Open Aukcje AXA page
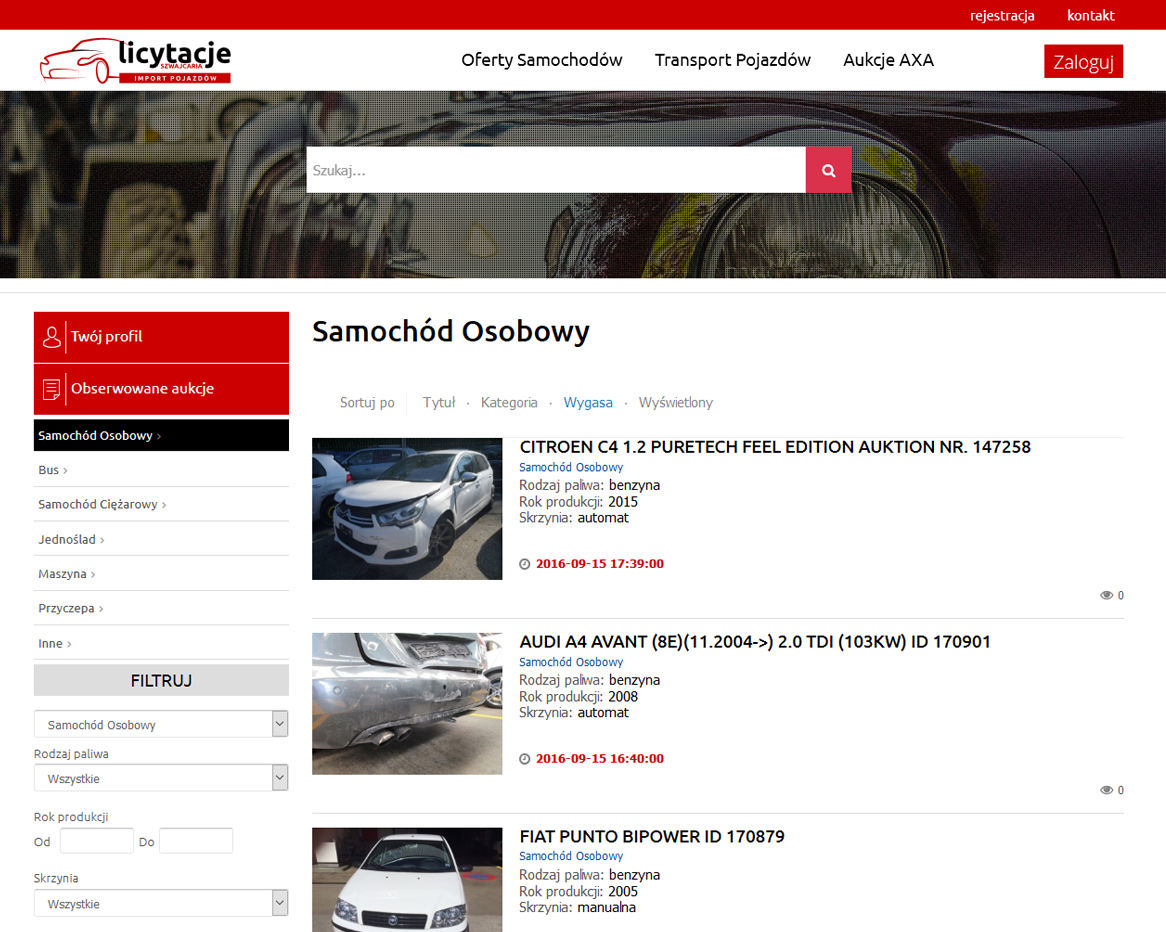 click(888, 60)
